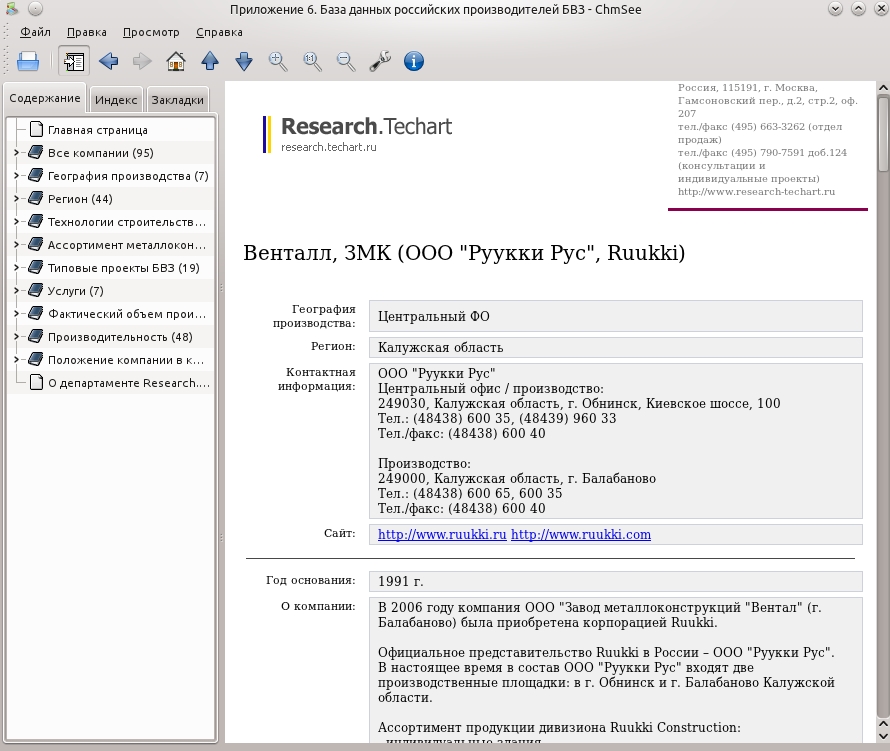Click book icon beside Технологии строительства
This screenshot has height=751, width=890.
[x=36, y=221]
